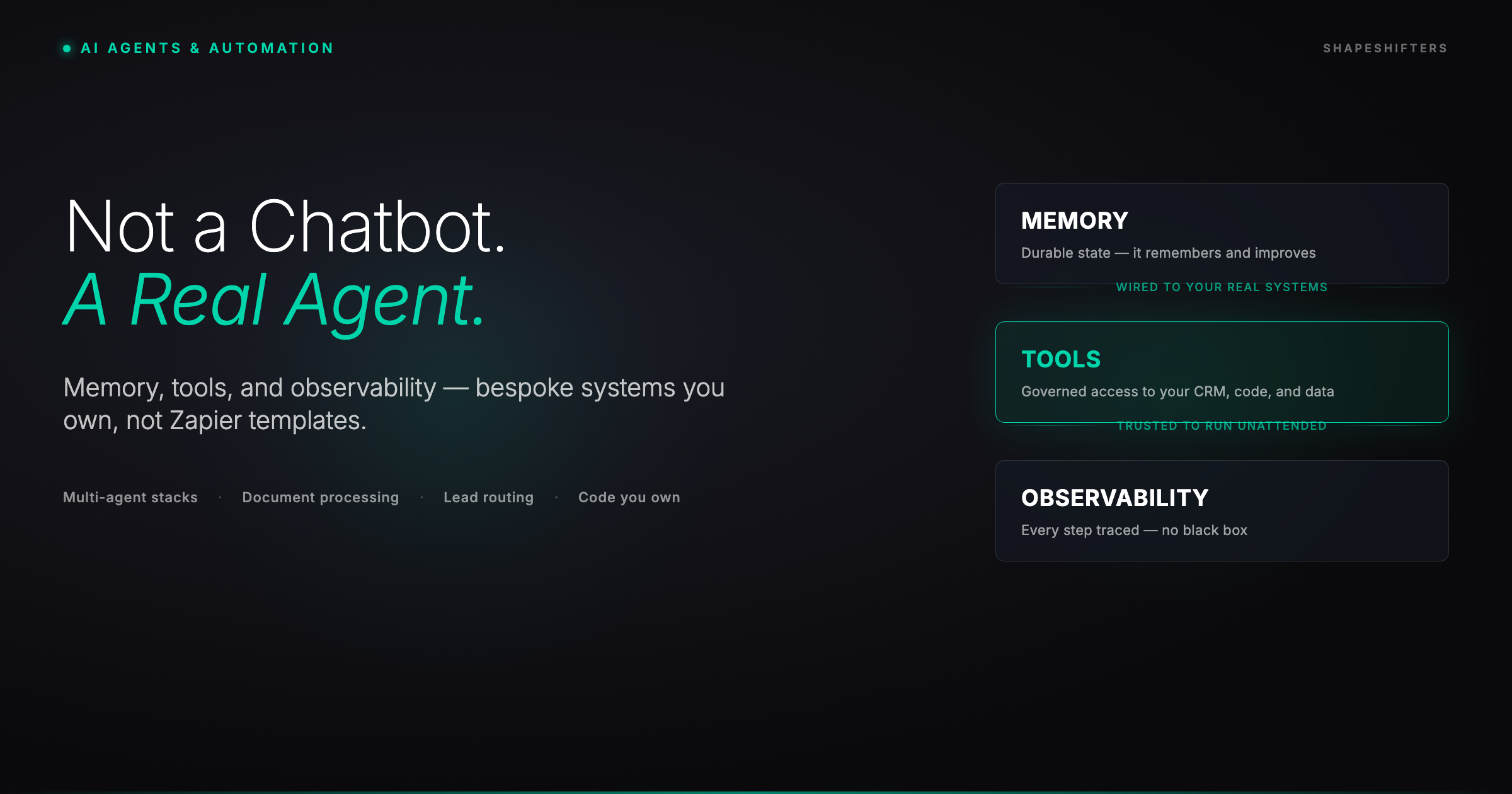Click 'Every step traced — no black box' text
Viewport: 1512px width, 794px height.
click(1134, 530)
